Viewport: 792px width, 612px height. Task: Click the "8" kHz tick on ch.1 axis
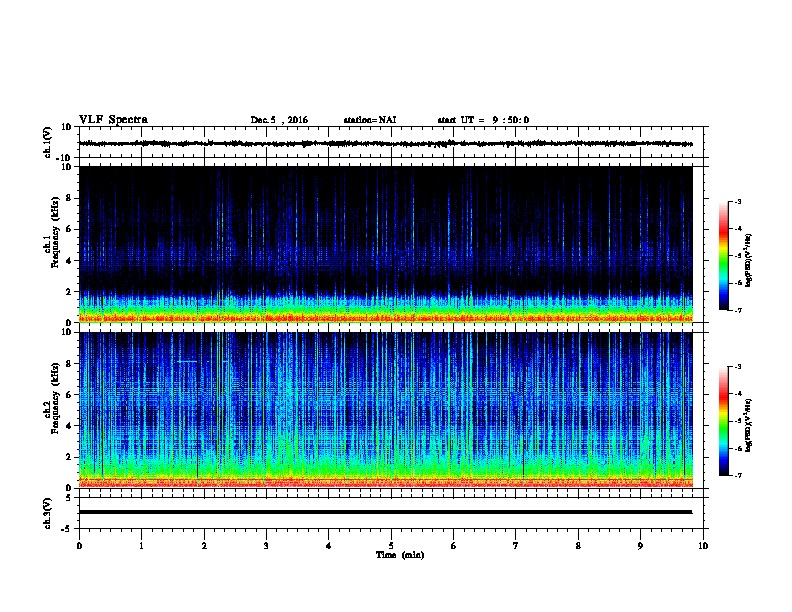69,198
